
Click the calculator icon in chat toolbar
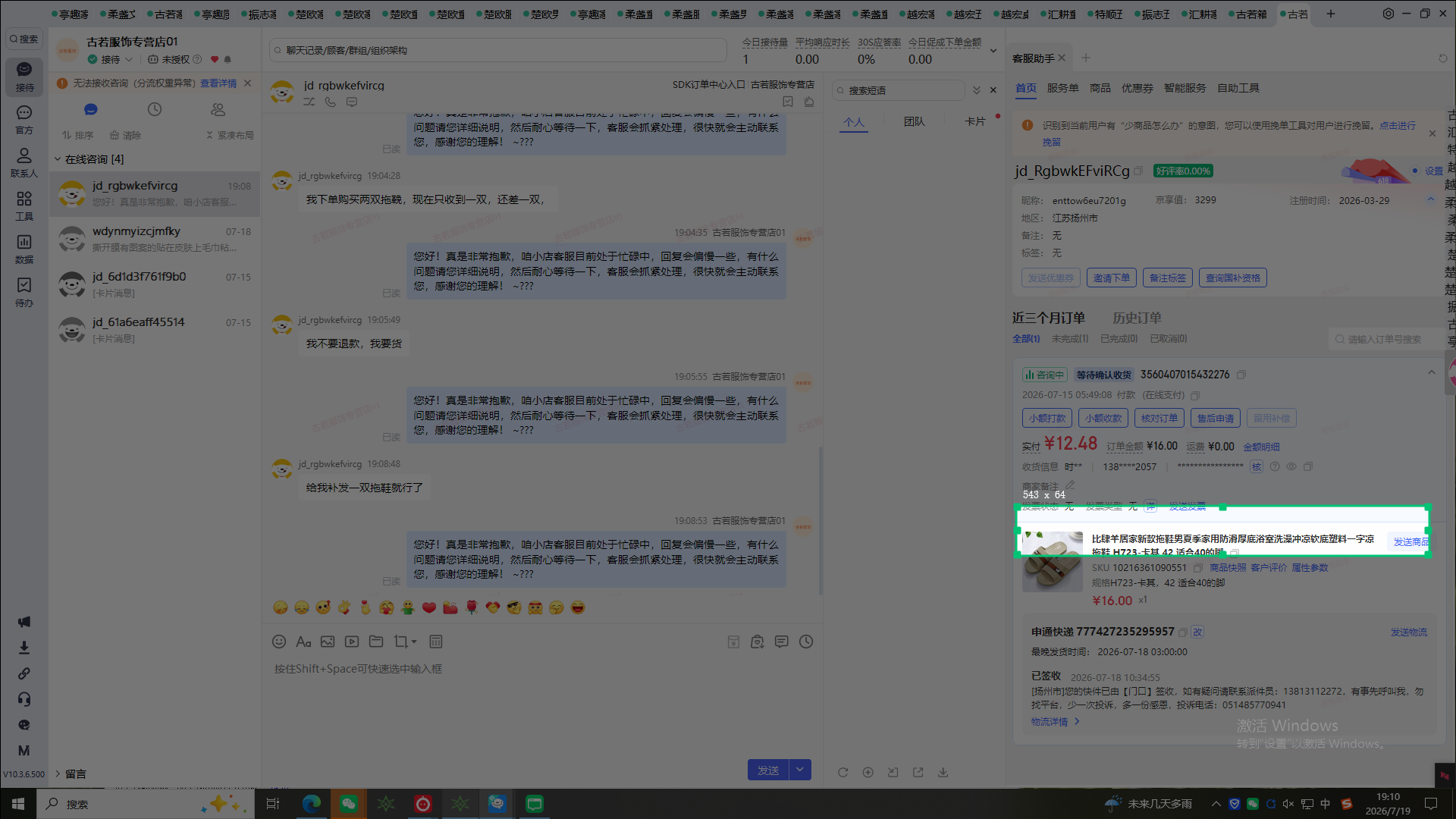[436, 642]
